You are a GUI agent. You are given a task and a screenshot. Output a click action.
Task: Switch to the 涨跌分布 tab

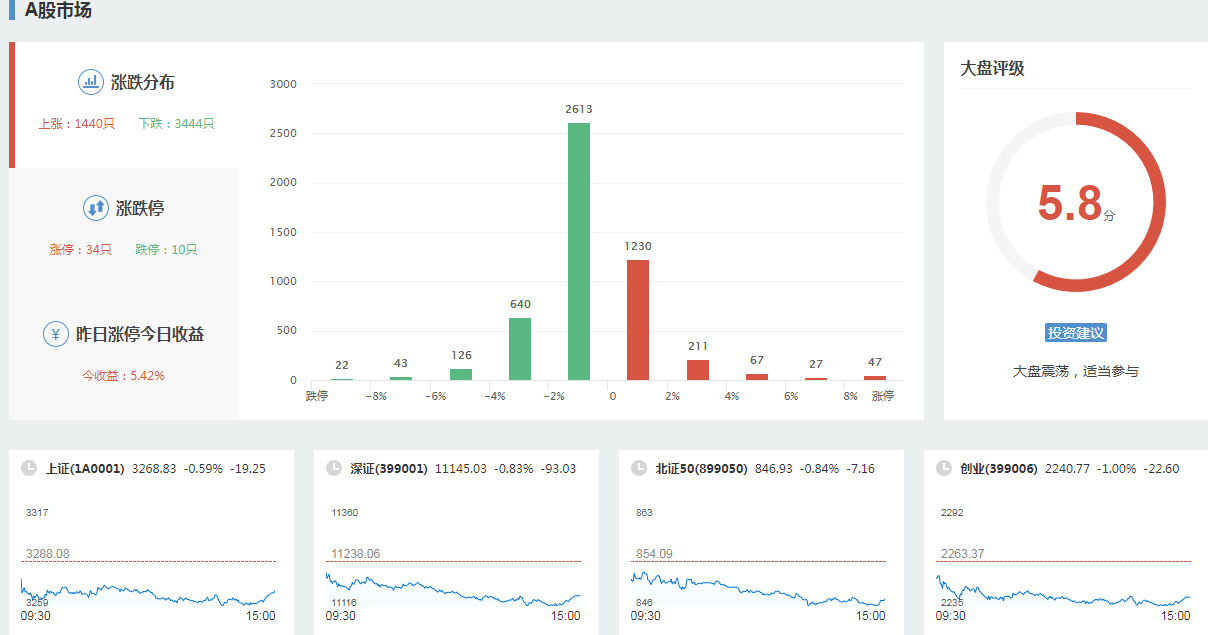pyautogui.click(x=142, y=83)
